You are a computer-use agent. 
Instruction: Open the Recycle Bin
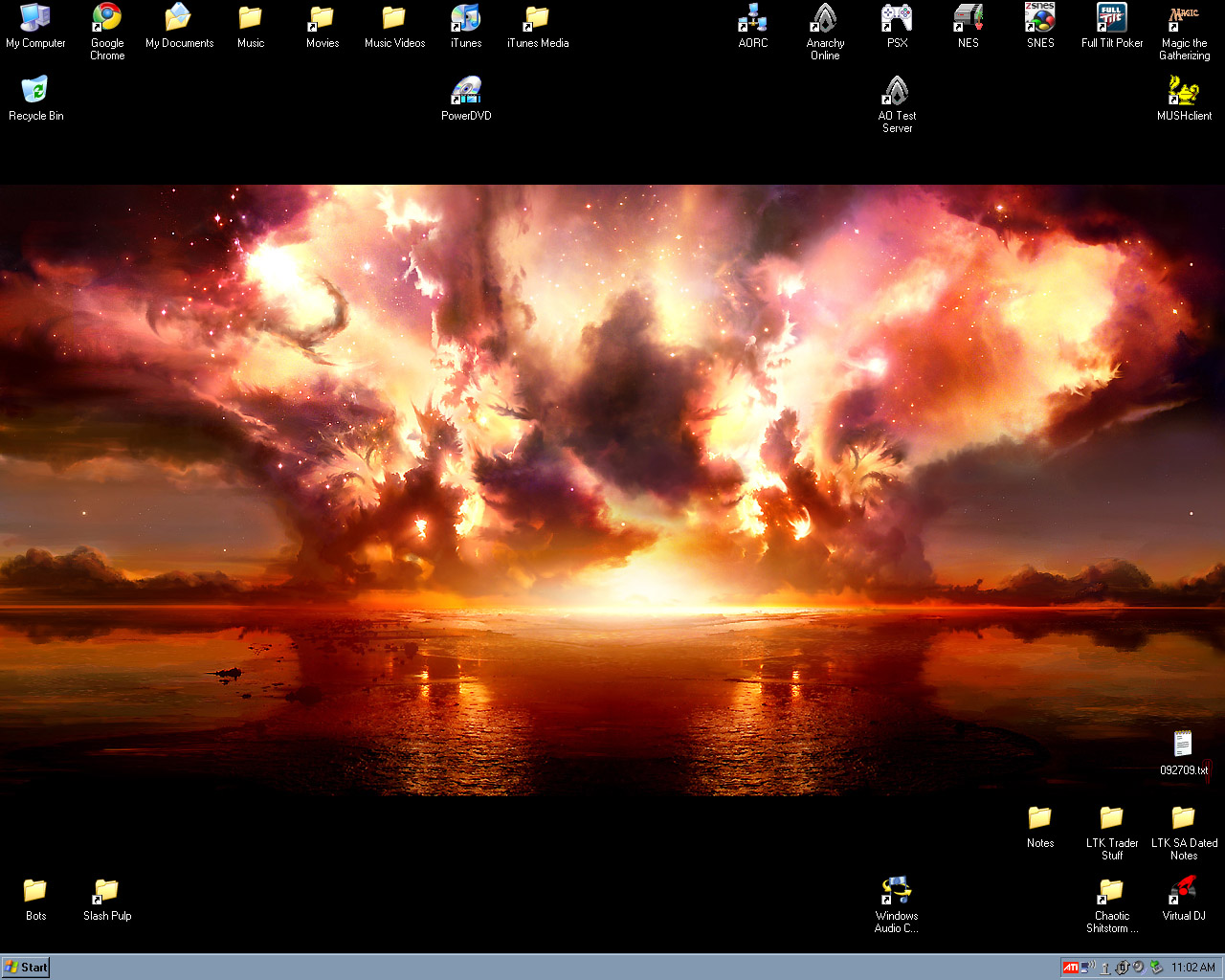35,92
